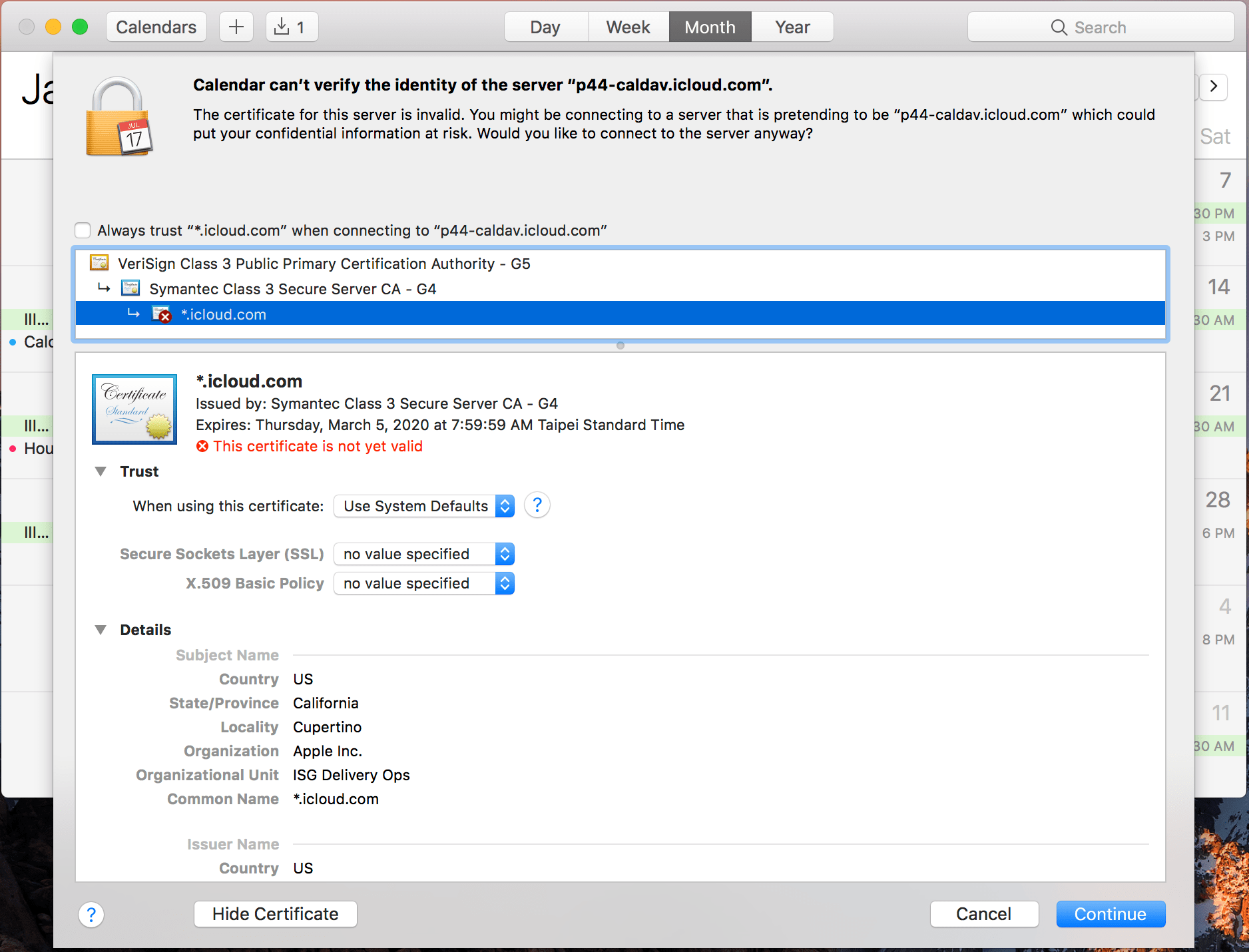Switch to the Year view tab
Image resolution: width=1249 pixels, height=952 pixels.
(792, 27)
